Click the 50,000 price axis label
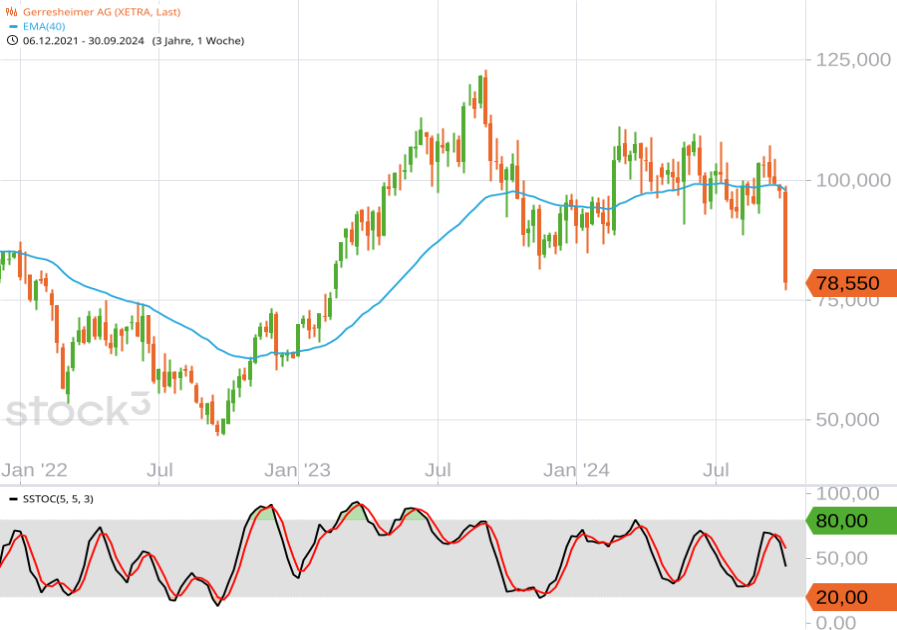 847,419
